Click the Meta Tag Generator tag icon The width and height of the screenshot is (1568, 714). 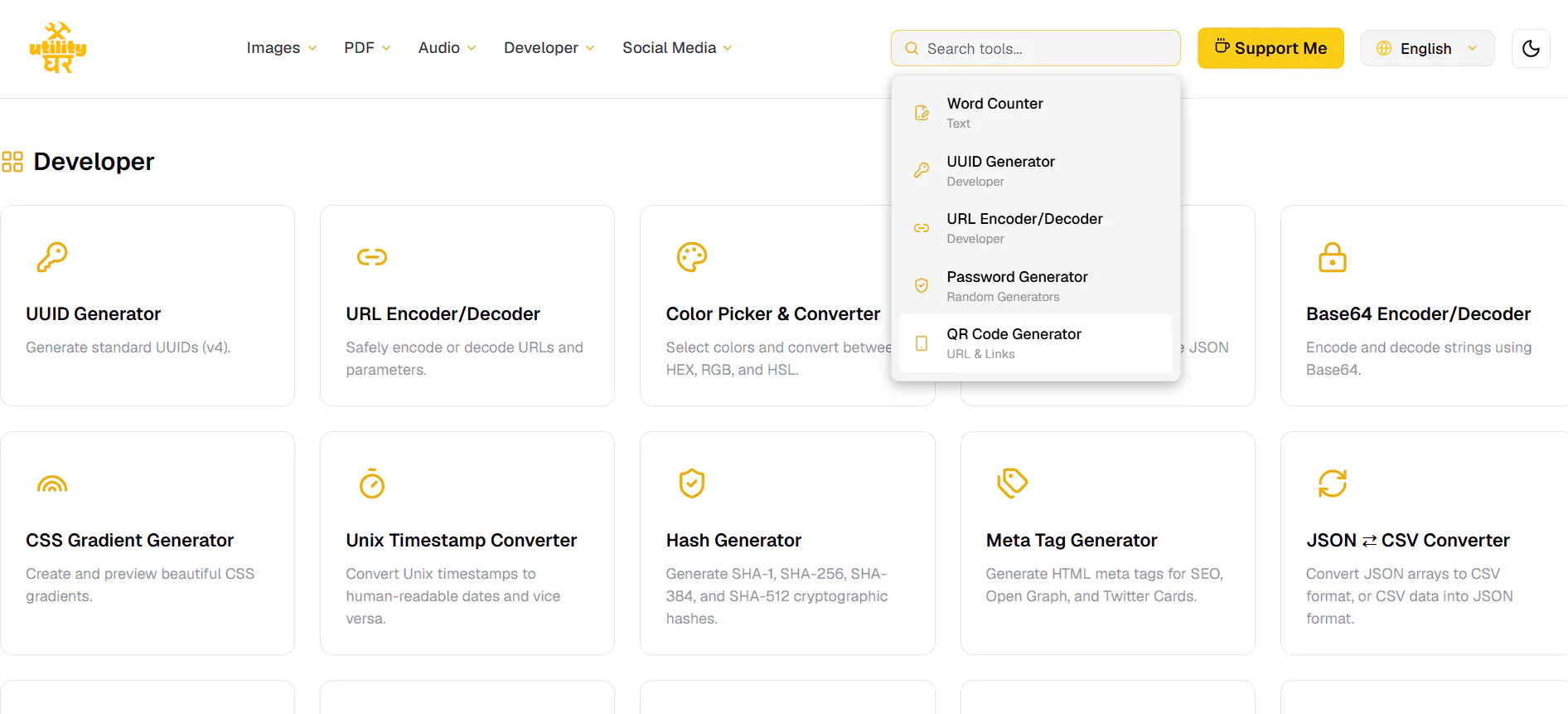point(1012,483)
